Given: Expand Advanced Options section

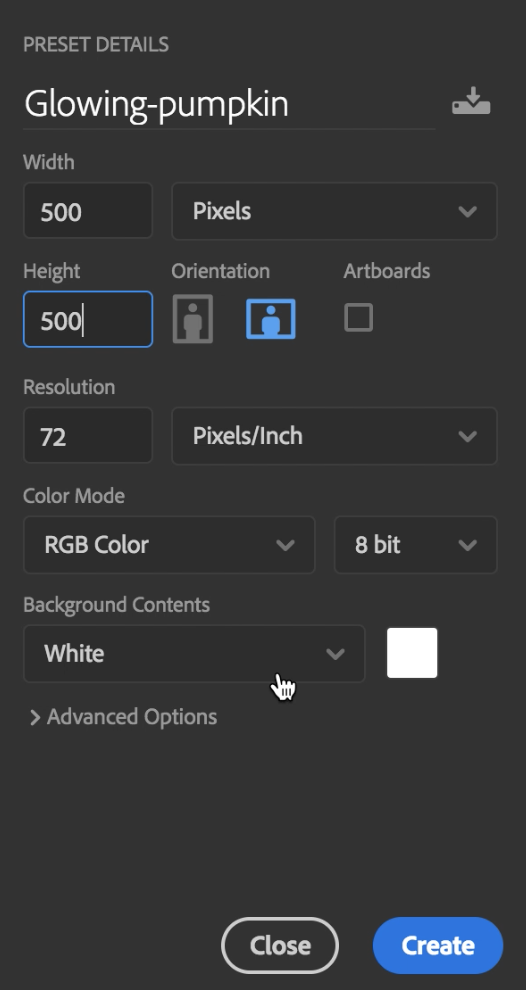Looking at the screenshot, I should [x=123, y=717].
